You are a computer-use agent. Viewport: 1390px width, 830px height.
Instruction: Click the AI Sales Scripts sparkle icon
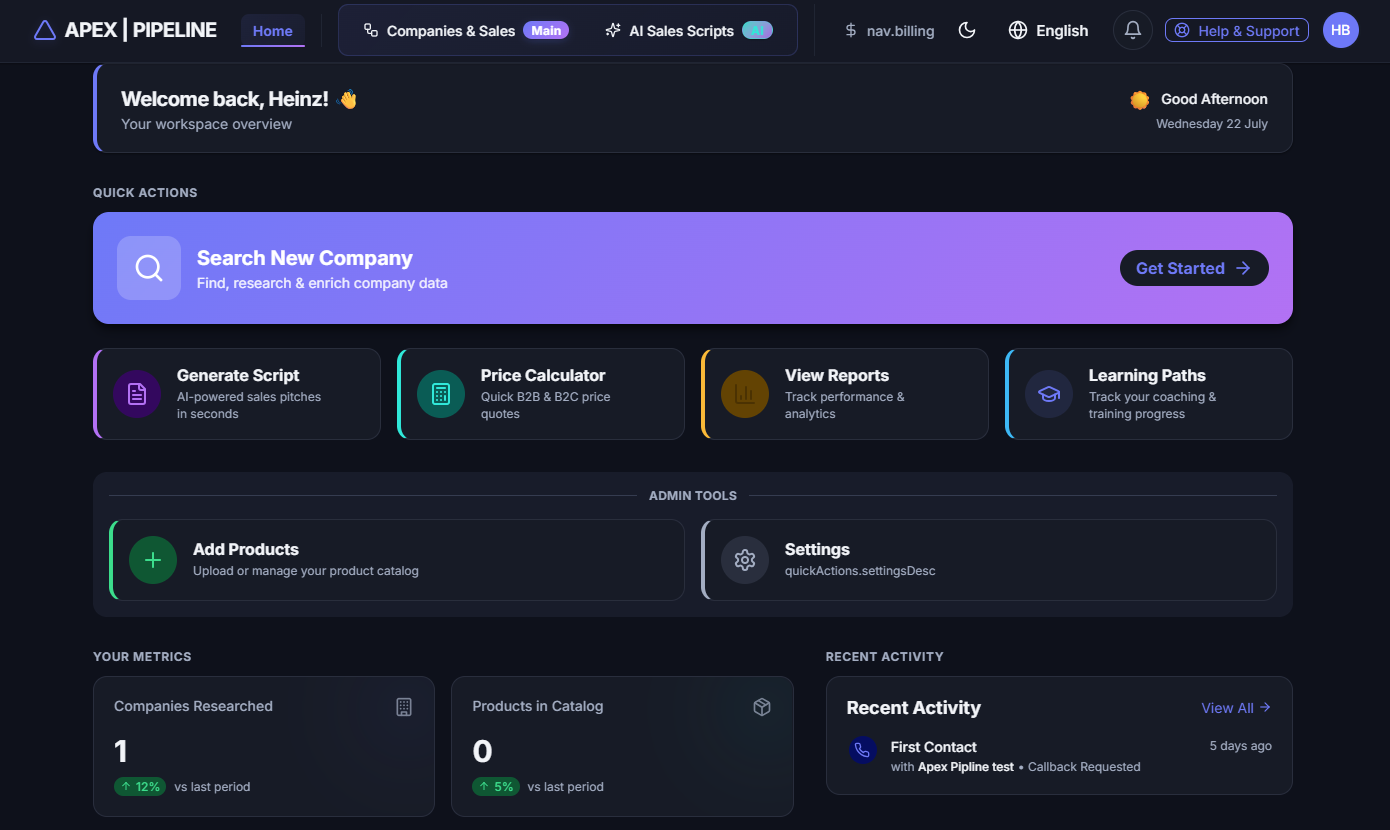613,31
